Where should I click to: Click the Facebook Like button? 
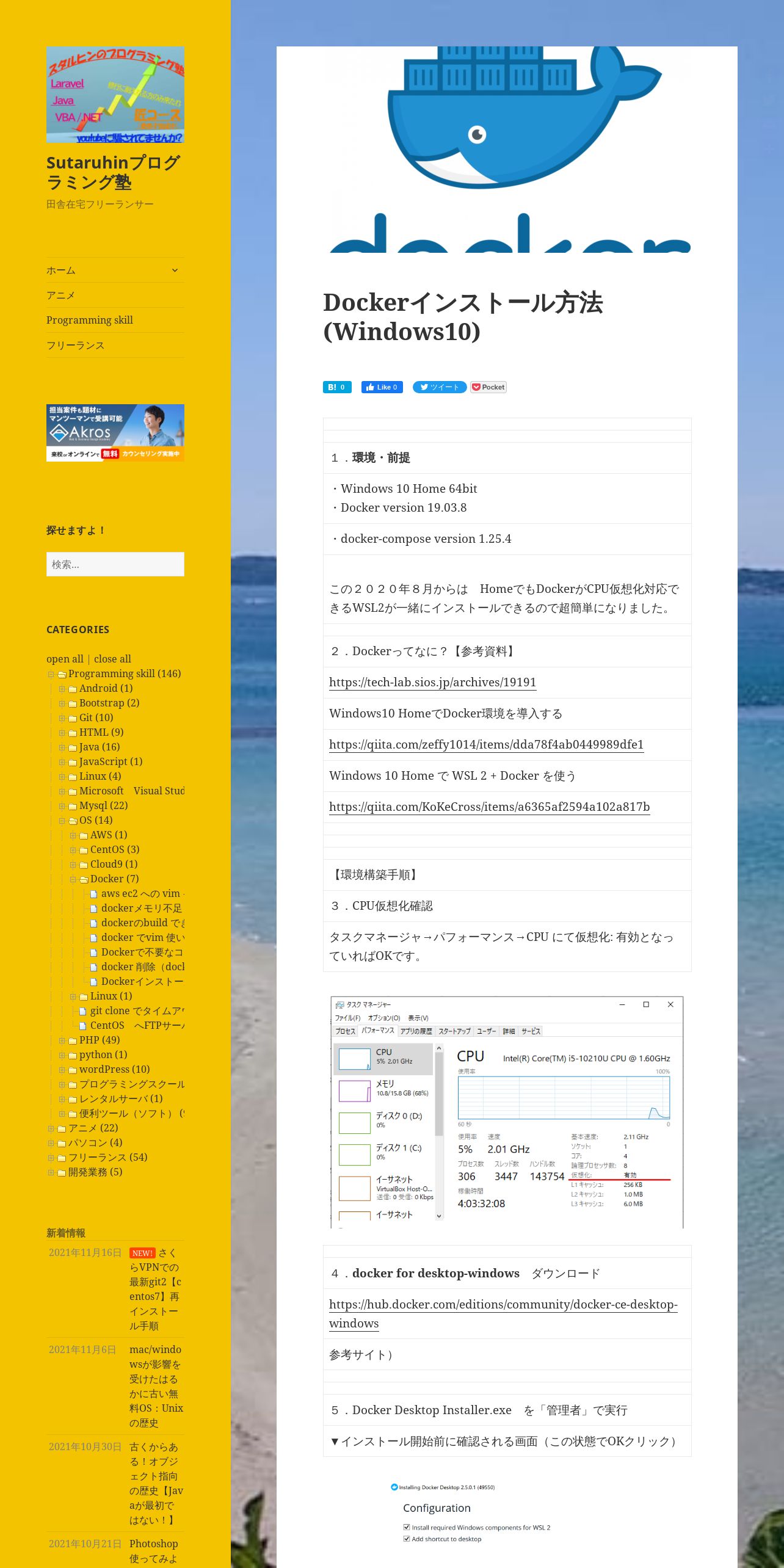pyautogui.click(x=382, y=387)
